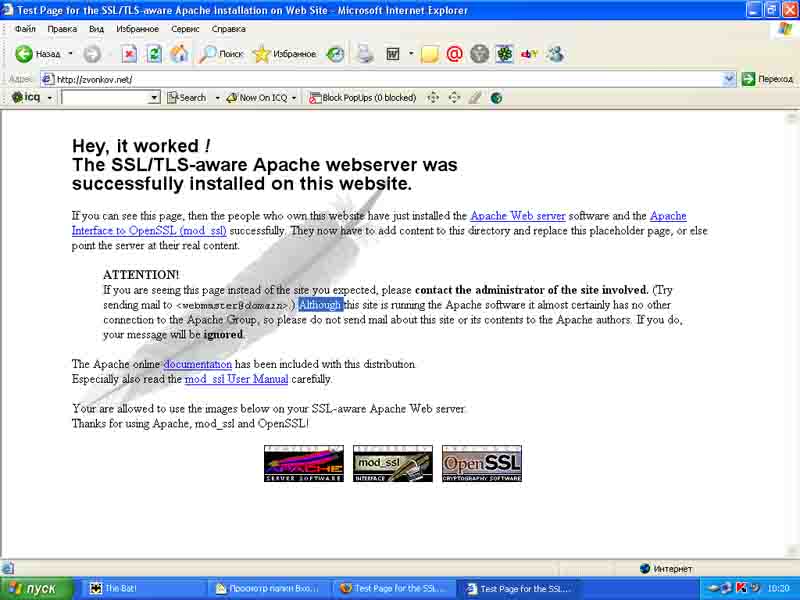Click the Переход go button
The height and width of the screenshot is (600, 800).
(768, 79)
